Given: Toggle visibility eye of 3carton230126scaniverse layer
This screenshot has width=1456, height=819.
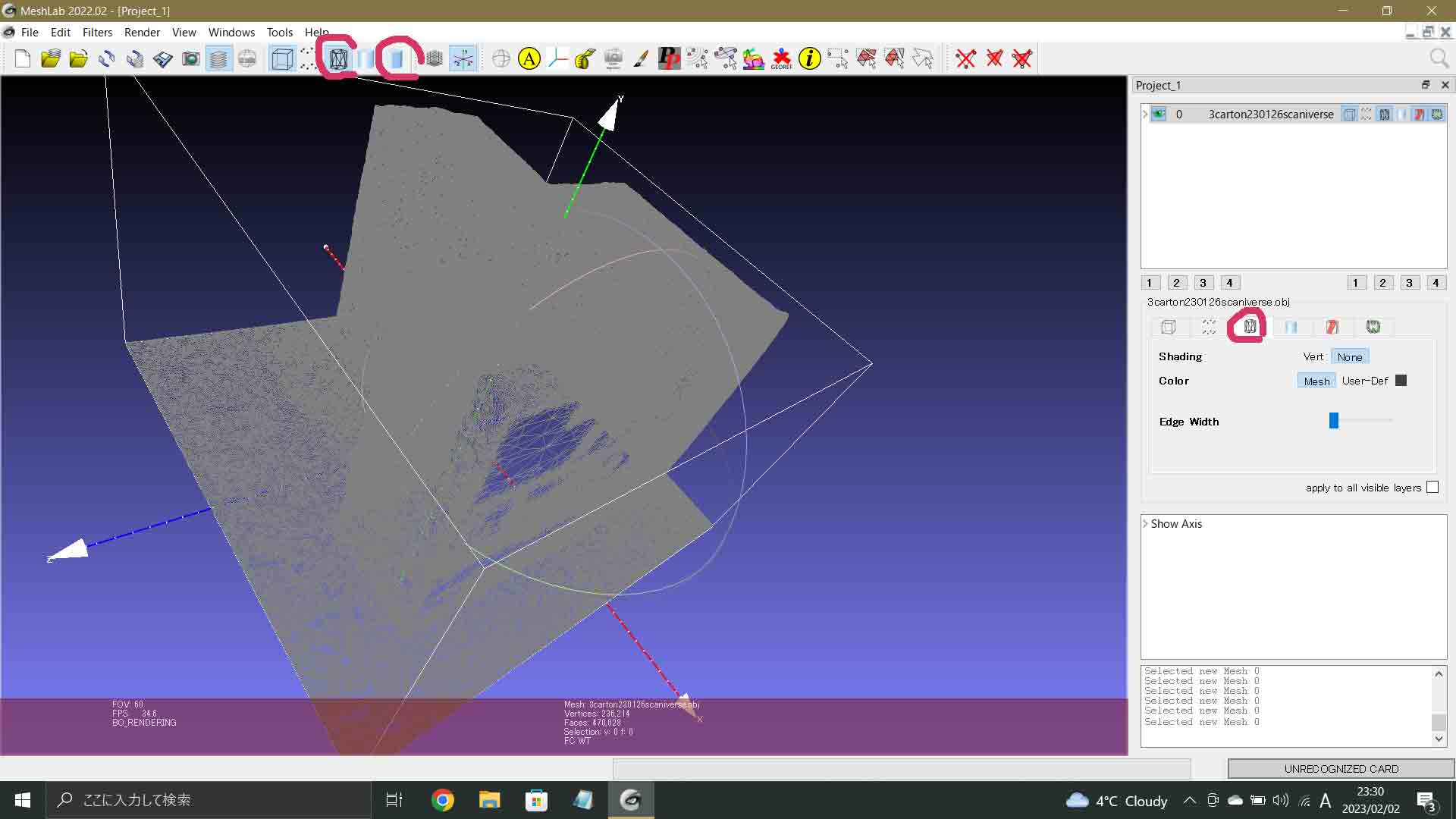Looking at the screenshot, I should (x=1159, y=114).
